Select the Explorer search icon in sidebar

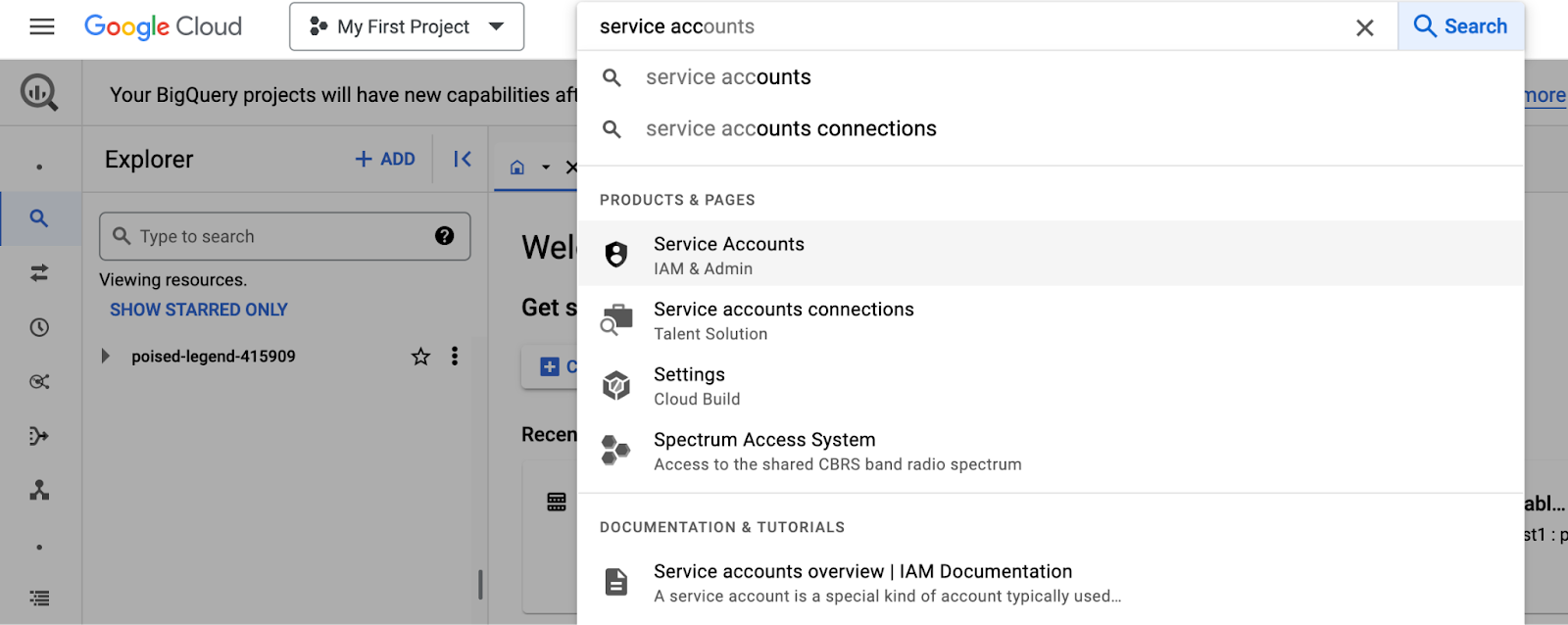coord(39,218)
